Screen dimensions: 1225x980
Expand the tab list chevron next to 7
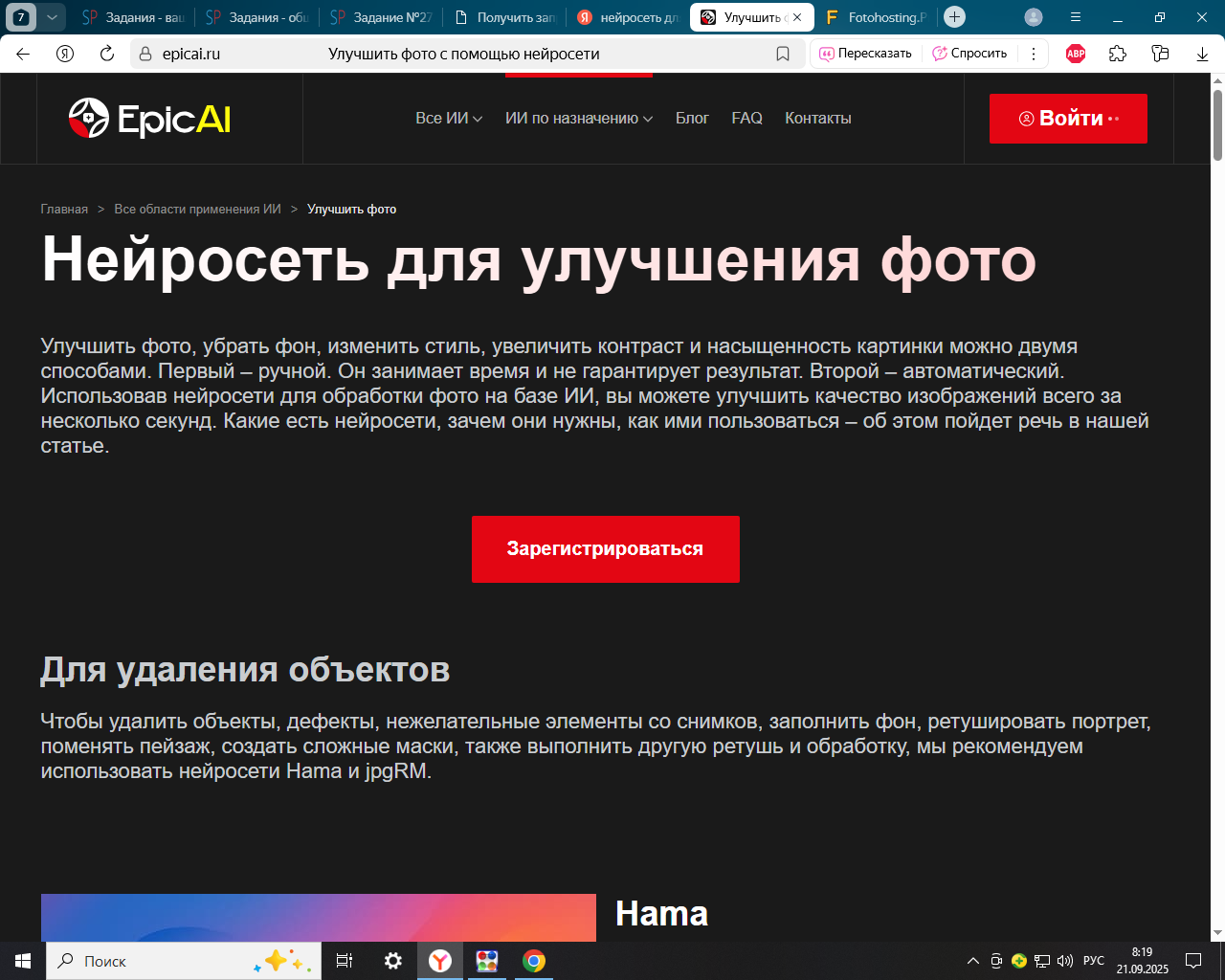click(53, 17)
